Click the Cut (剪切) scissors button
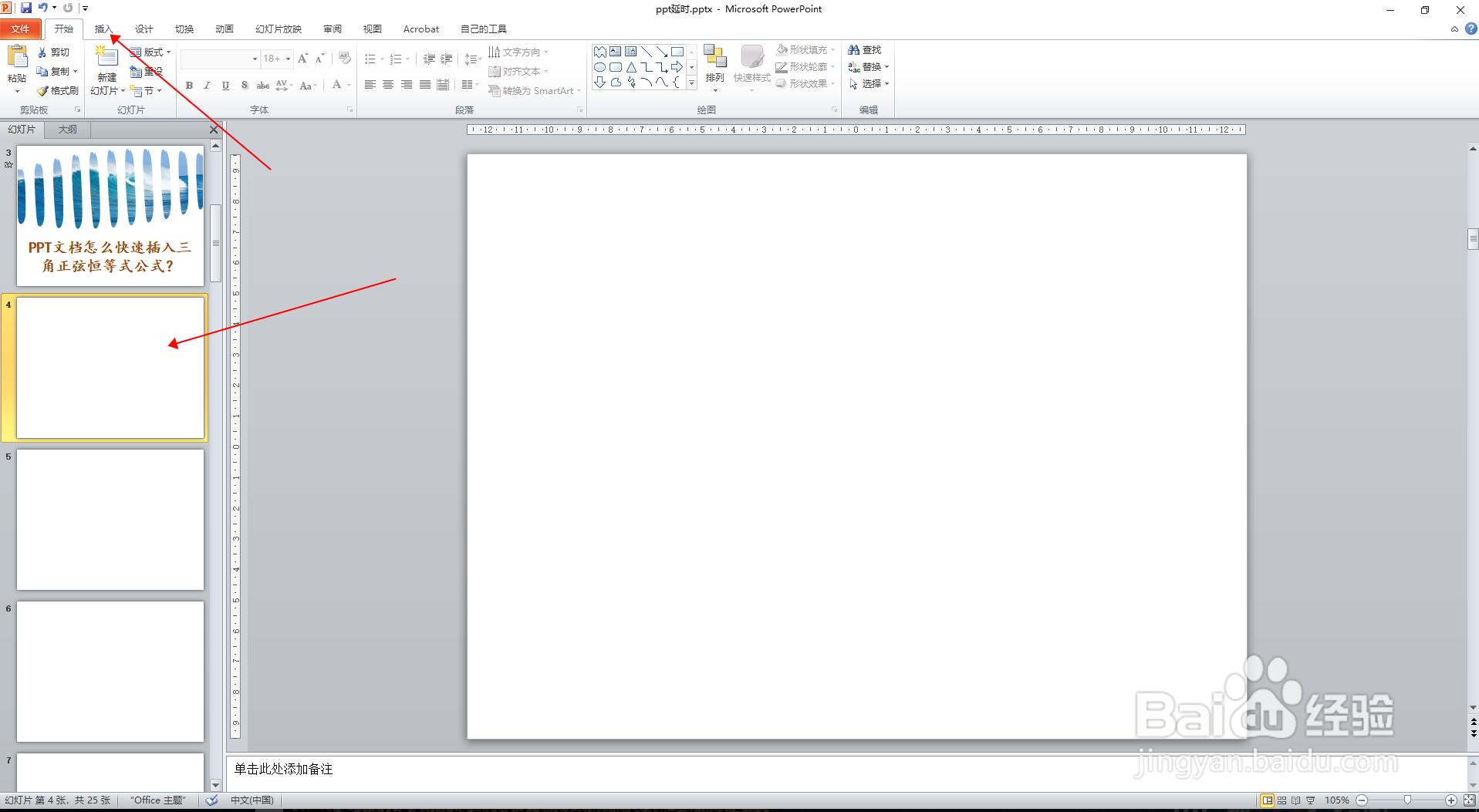This screenshot has height=812, width=1479. pos(53,52)
